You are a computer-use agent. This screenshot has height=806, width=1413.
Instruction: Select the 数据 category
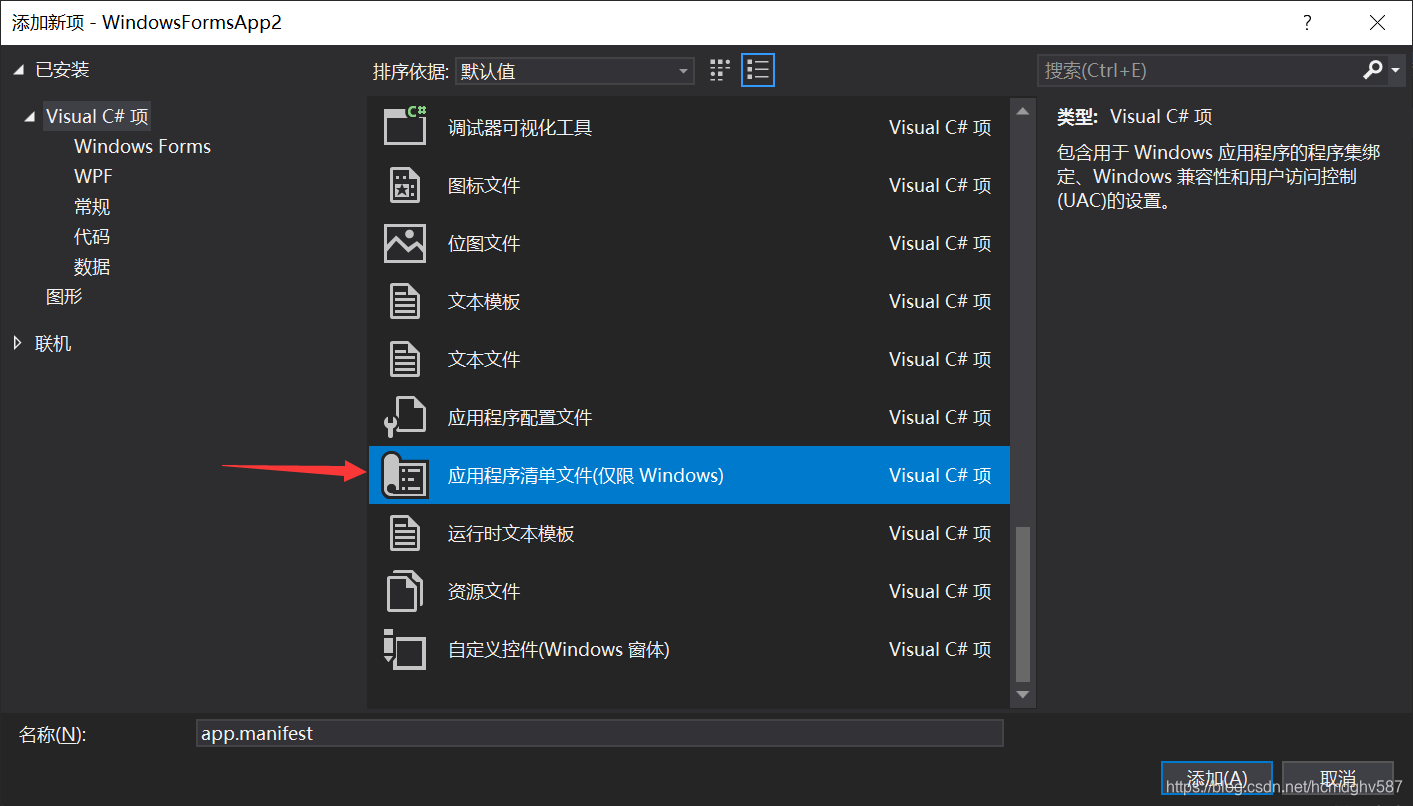92,267
